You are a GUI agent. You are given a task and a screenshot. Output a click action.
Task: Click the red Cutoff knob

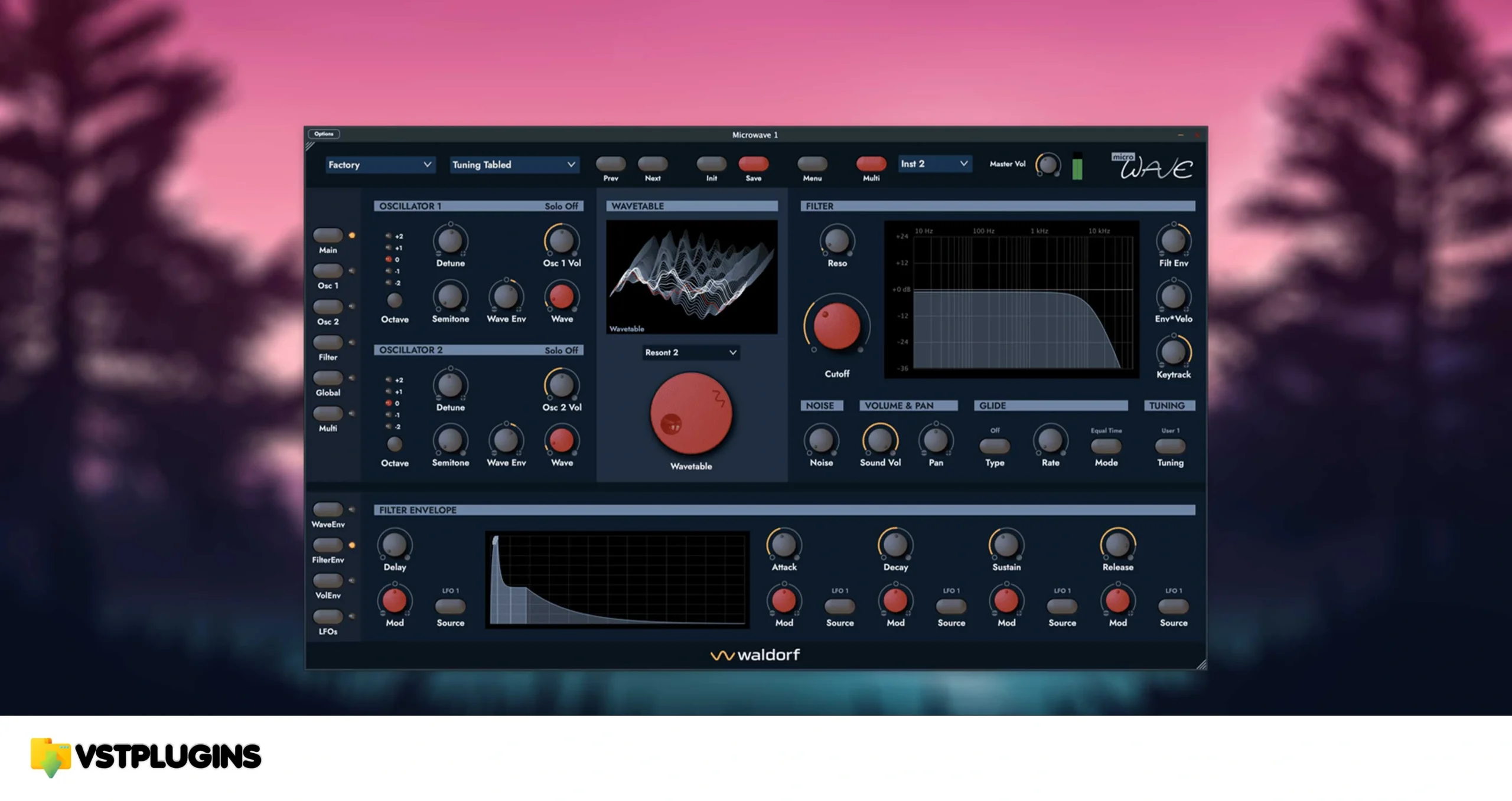point(837,326)
